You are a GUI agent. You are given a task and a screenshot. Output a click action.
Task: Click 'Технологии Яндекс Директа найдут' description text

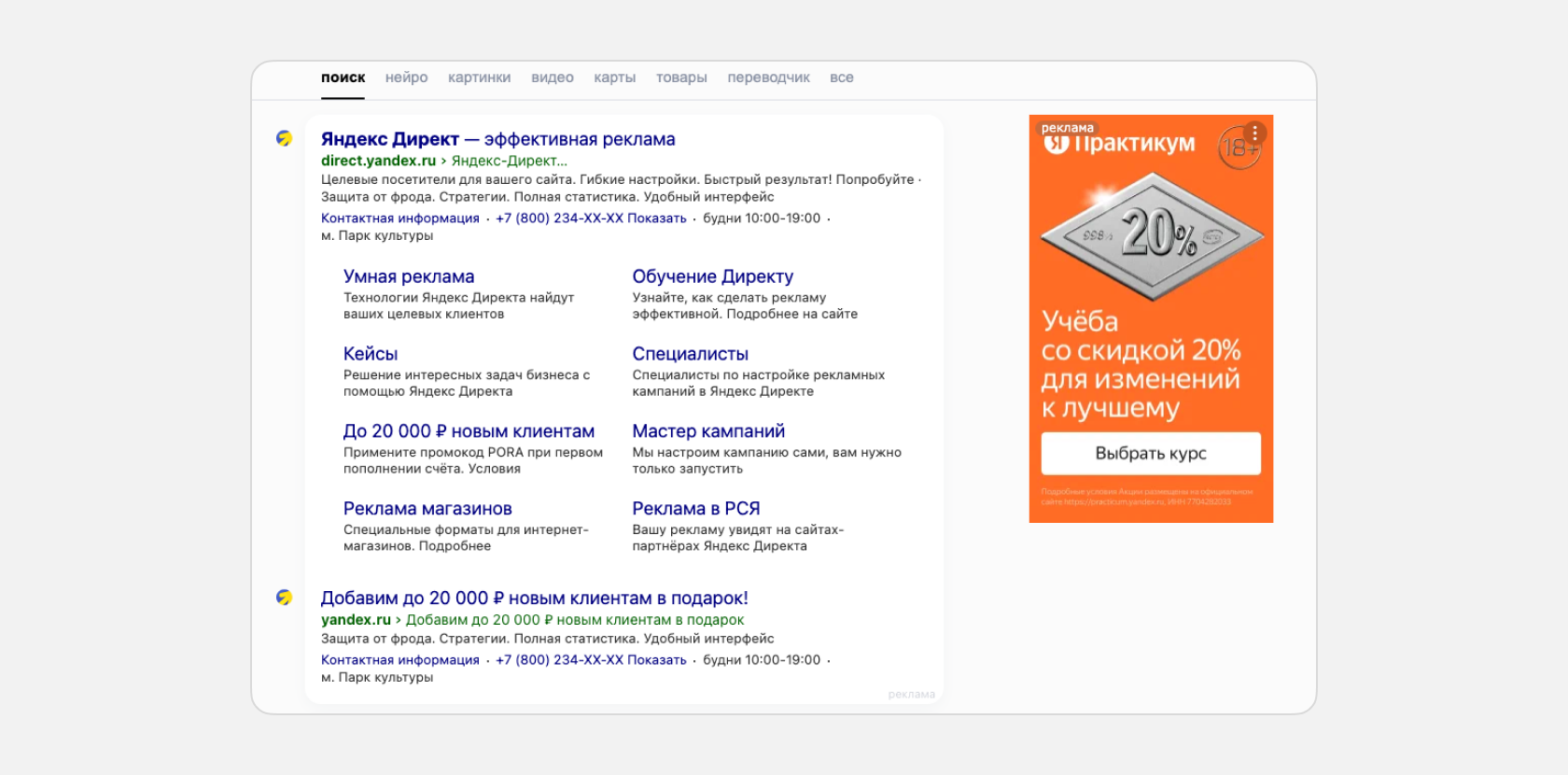coord(458,306)
